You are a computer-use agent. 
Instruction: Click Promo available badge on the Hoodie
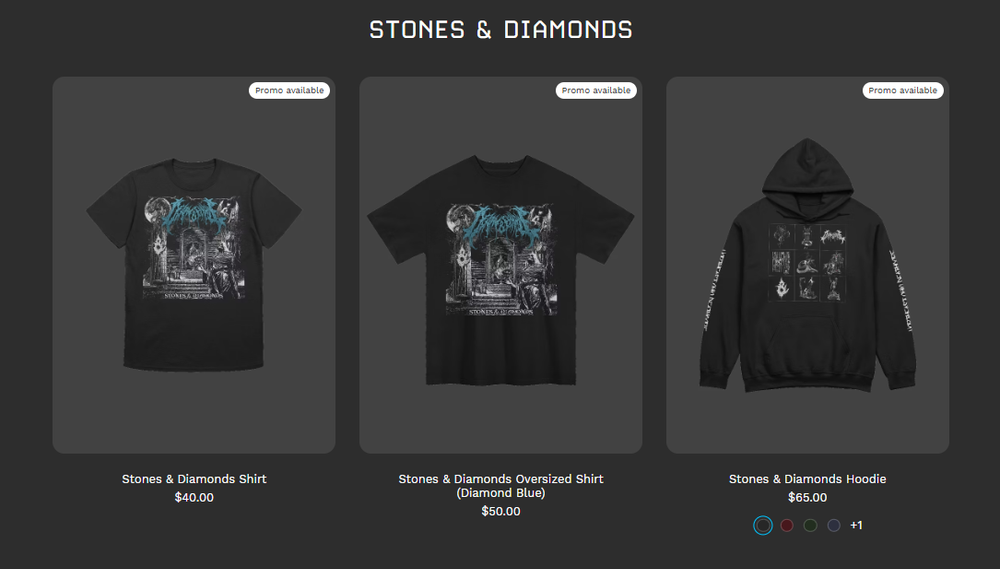pos(903,91)
